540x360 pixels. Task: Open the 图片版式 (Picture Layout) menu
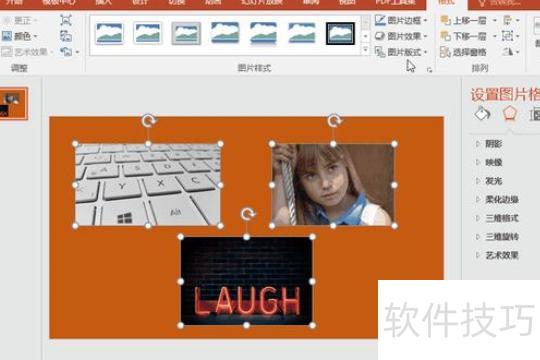[401, 52]
